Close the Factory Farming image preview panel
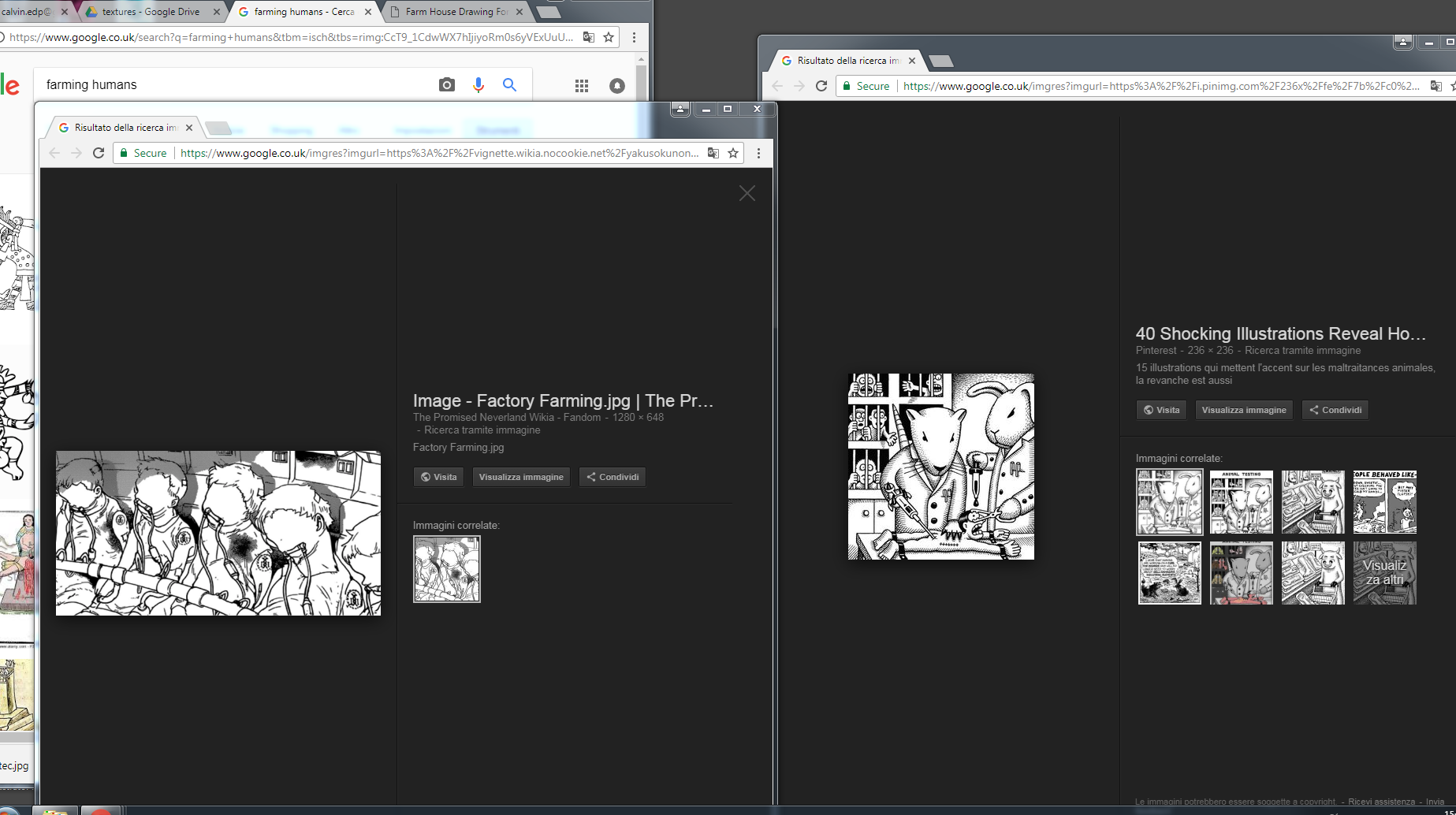 click(747, 194)
